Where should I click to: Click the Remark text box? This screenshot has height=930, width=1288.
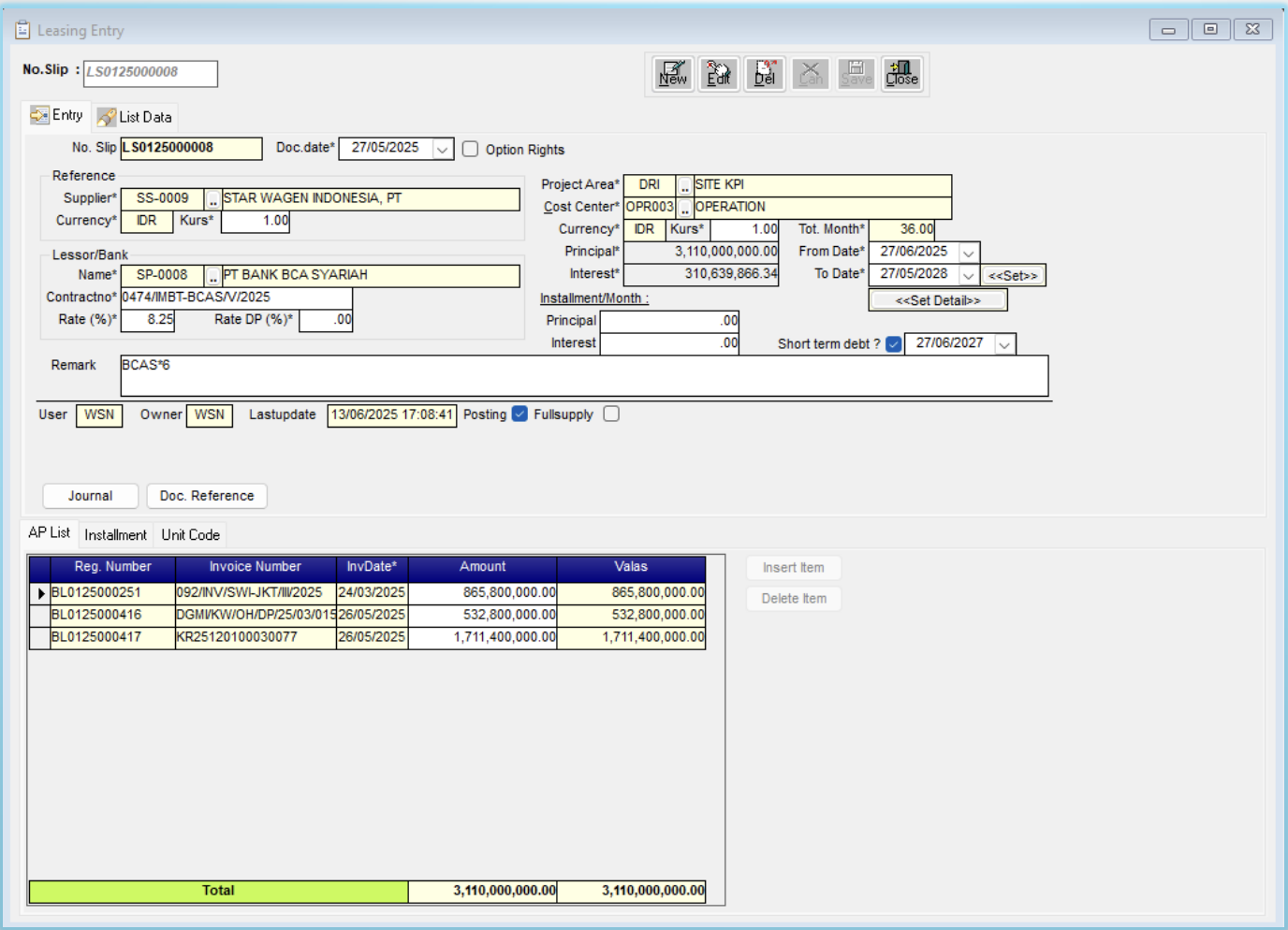(x=584, y=375)
